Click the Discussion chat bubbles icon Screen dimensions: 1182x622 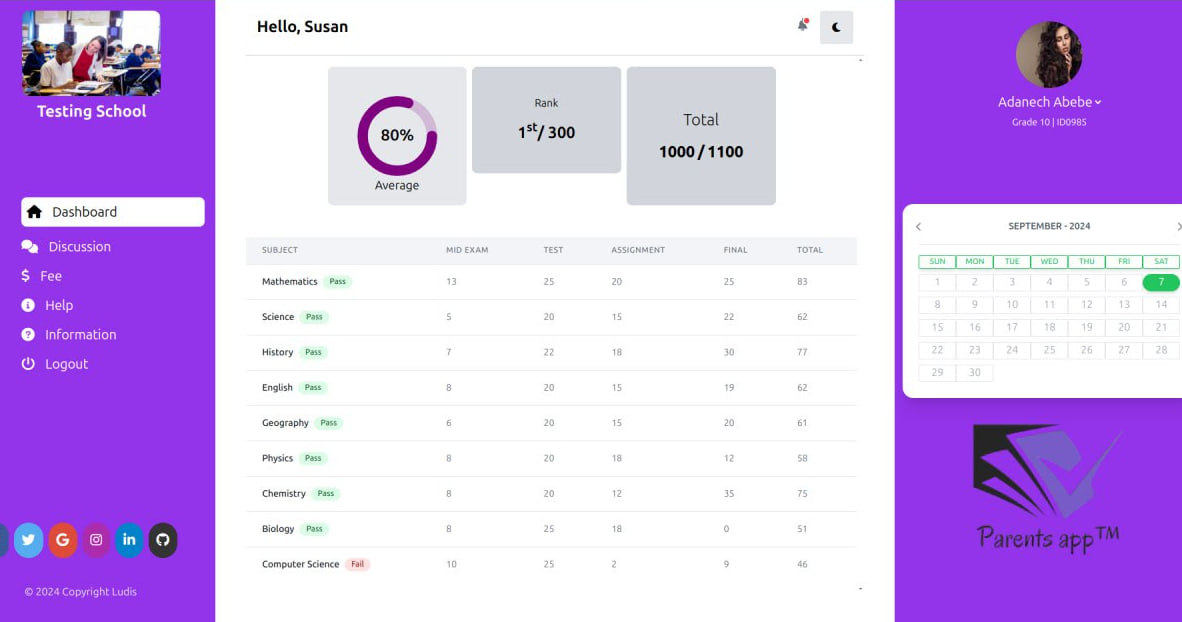[x=29, y=247]
